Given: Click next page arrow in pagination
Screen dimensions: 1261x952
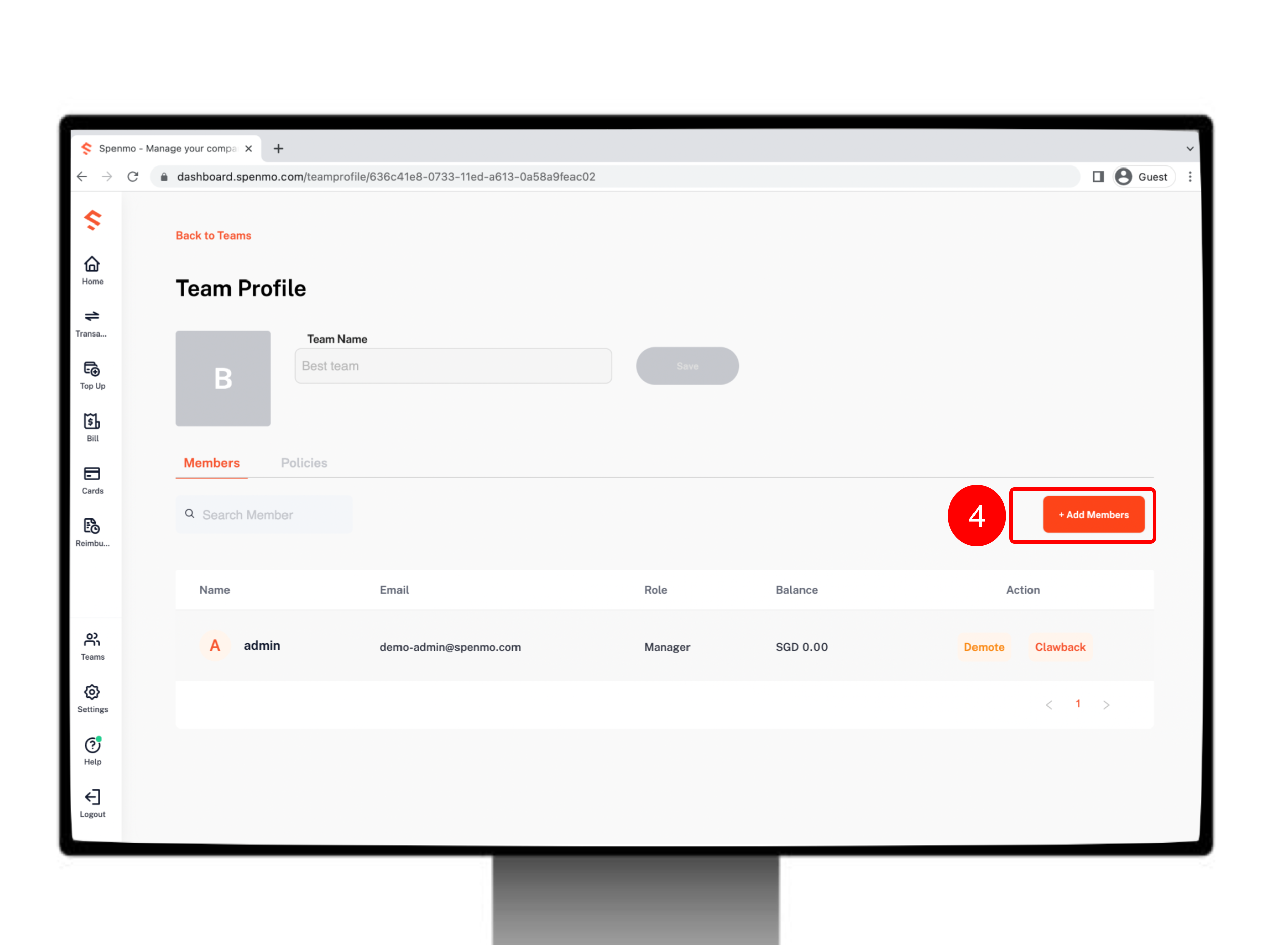Looking at the screenshot, I should click(1107, 704).
